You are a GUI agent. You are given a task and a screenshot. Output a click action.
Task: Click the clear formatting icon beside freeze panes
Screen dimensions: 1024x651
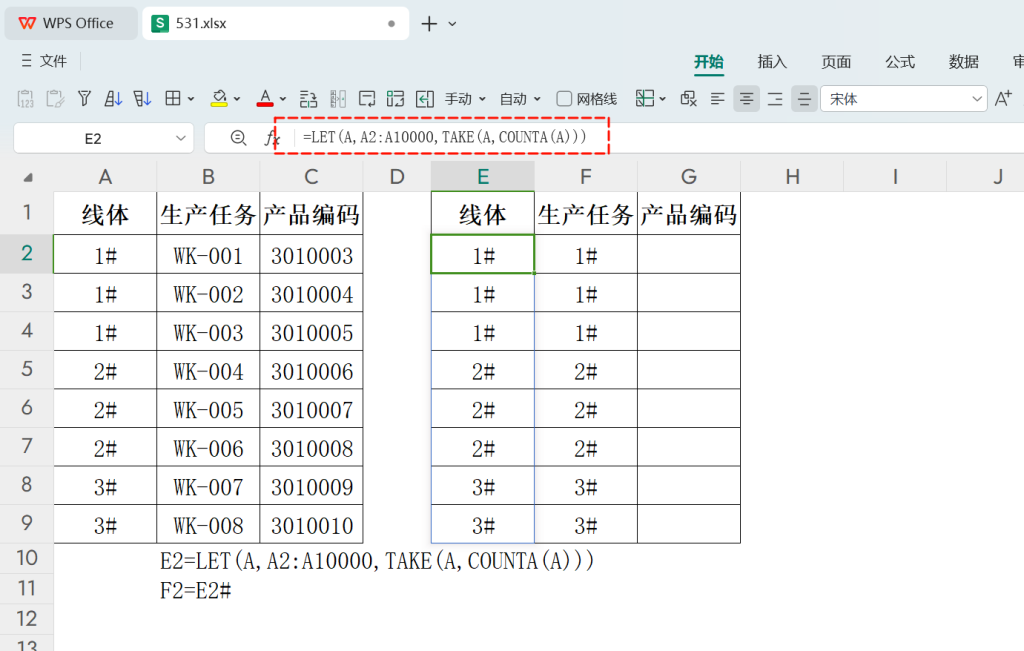(x=688, y=99)
